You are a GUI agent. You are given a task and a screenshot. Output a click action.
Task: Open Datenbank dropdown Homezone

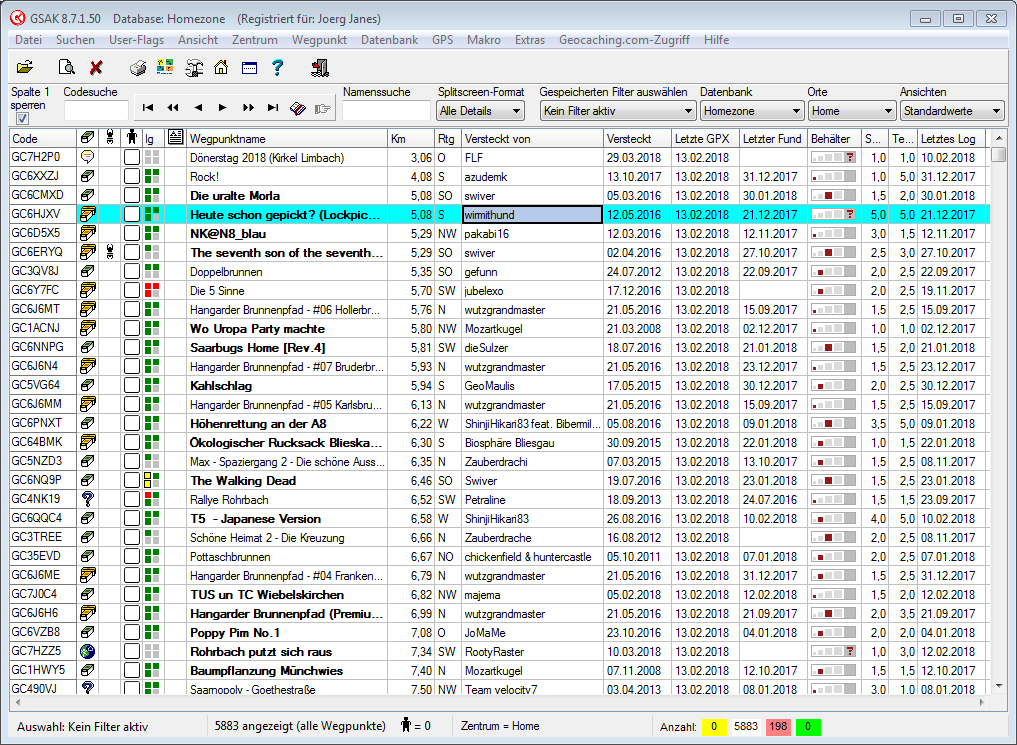tap(752, 111)
